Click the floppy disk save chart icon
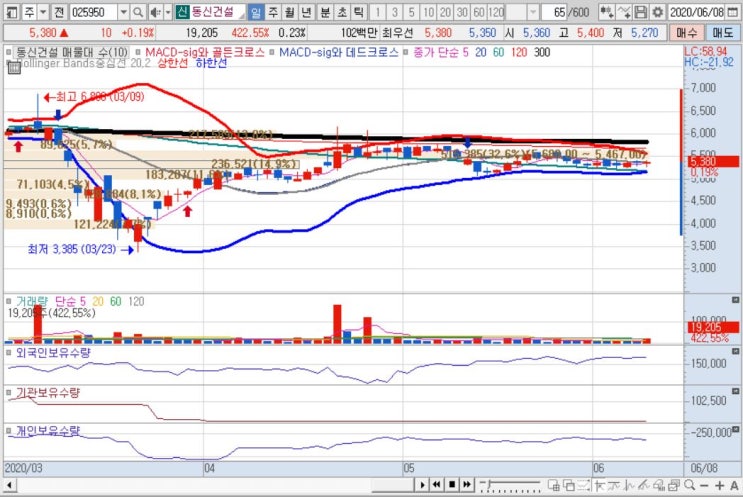Image resolution: width=743 pixels, height=497 pixels. (640, 12)
